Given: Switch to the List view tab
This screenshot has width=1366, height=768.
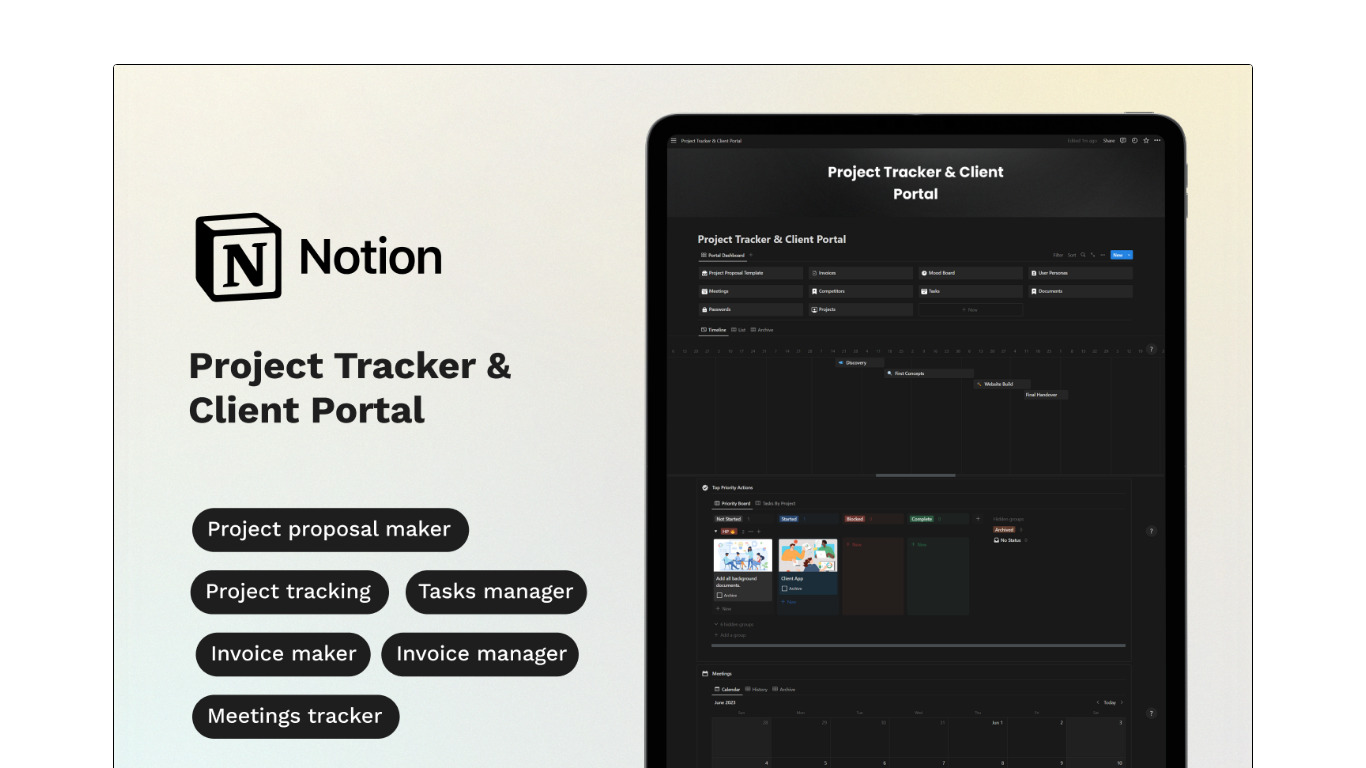Looking at the screenshot, I should pyautogui.click(x=739, y=330).
